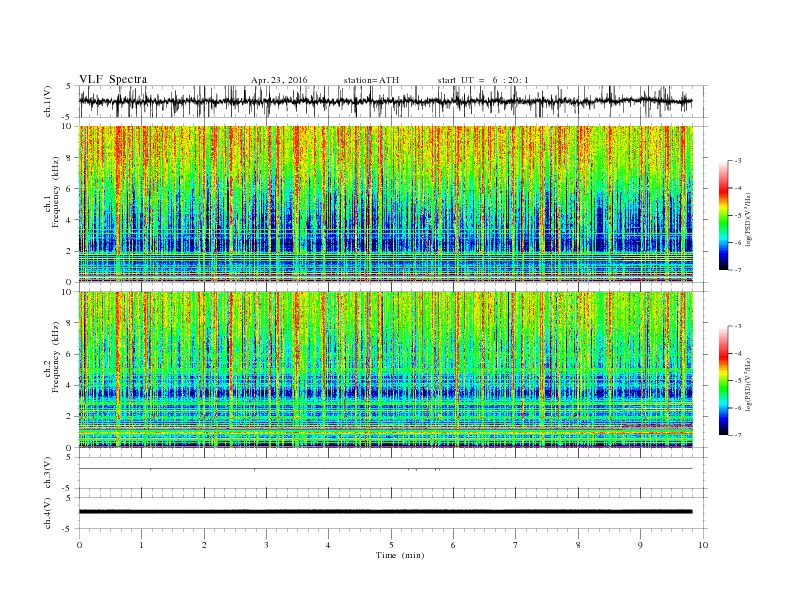
Task: Click the 'ch.3(V)' axis label
Action: point(47,473)
